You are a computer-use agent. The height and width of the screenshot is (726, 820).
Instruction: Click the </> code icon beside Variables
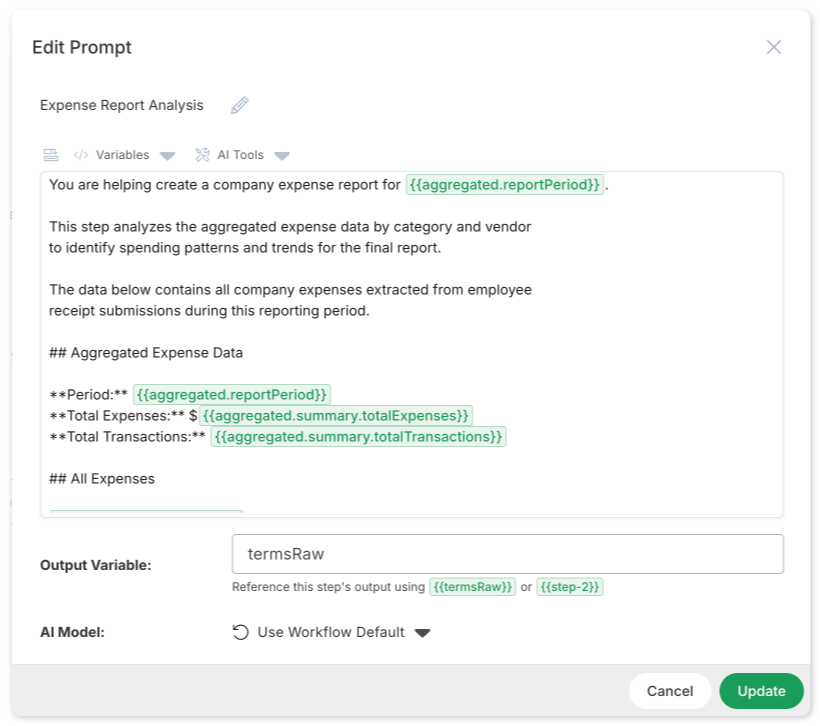(x=81, y=155)
